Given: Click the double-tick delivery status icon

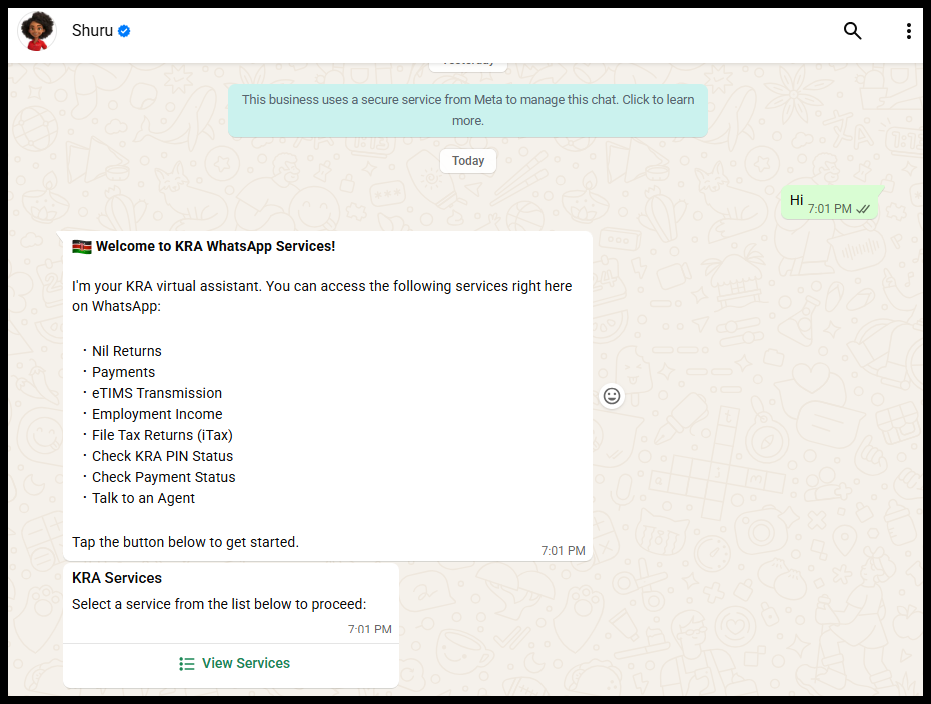Looking at the screenshot, I should 863,209.
